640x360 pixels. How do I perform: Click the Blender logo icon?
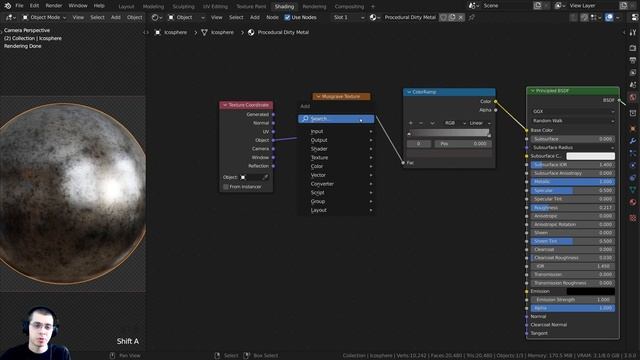(x=7, y=6)
